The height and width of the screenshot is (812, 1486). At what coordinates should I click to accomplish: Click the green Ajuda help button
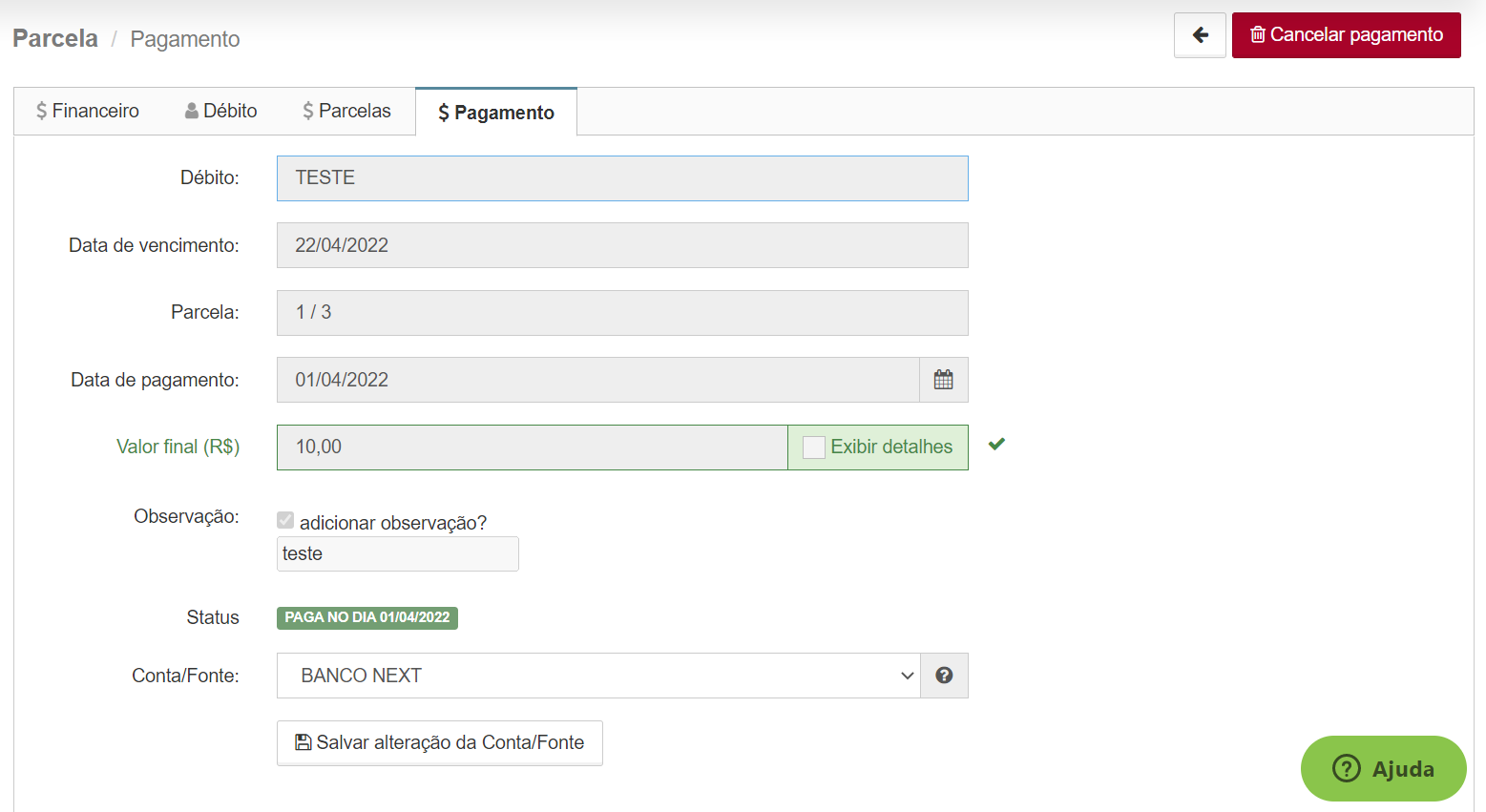(1383, 768)
